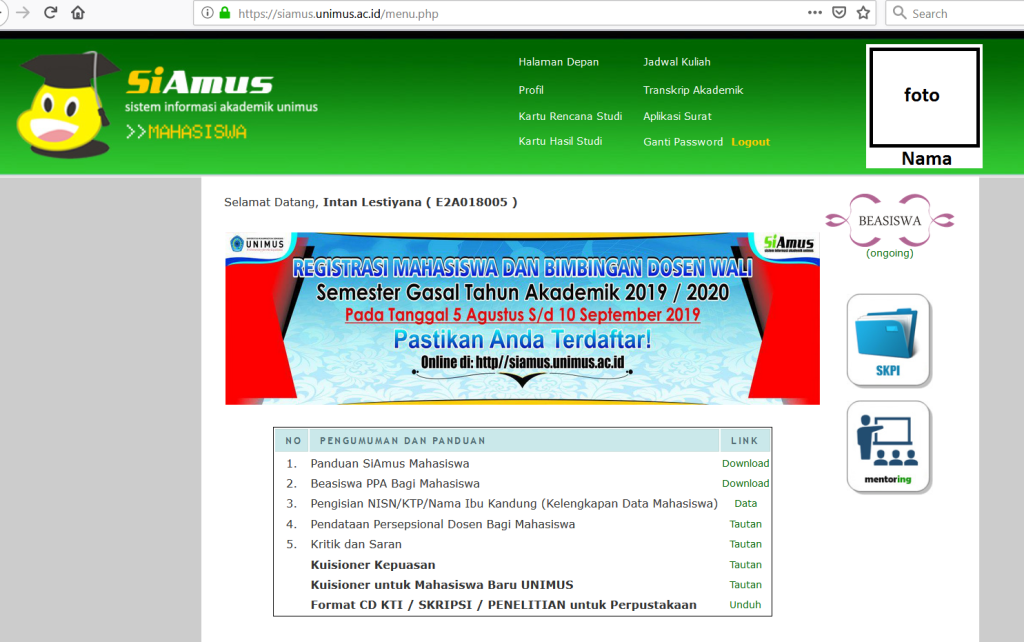Open Jadwal Kuliah menu

tap(677, 62)
